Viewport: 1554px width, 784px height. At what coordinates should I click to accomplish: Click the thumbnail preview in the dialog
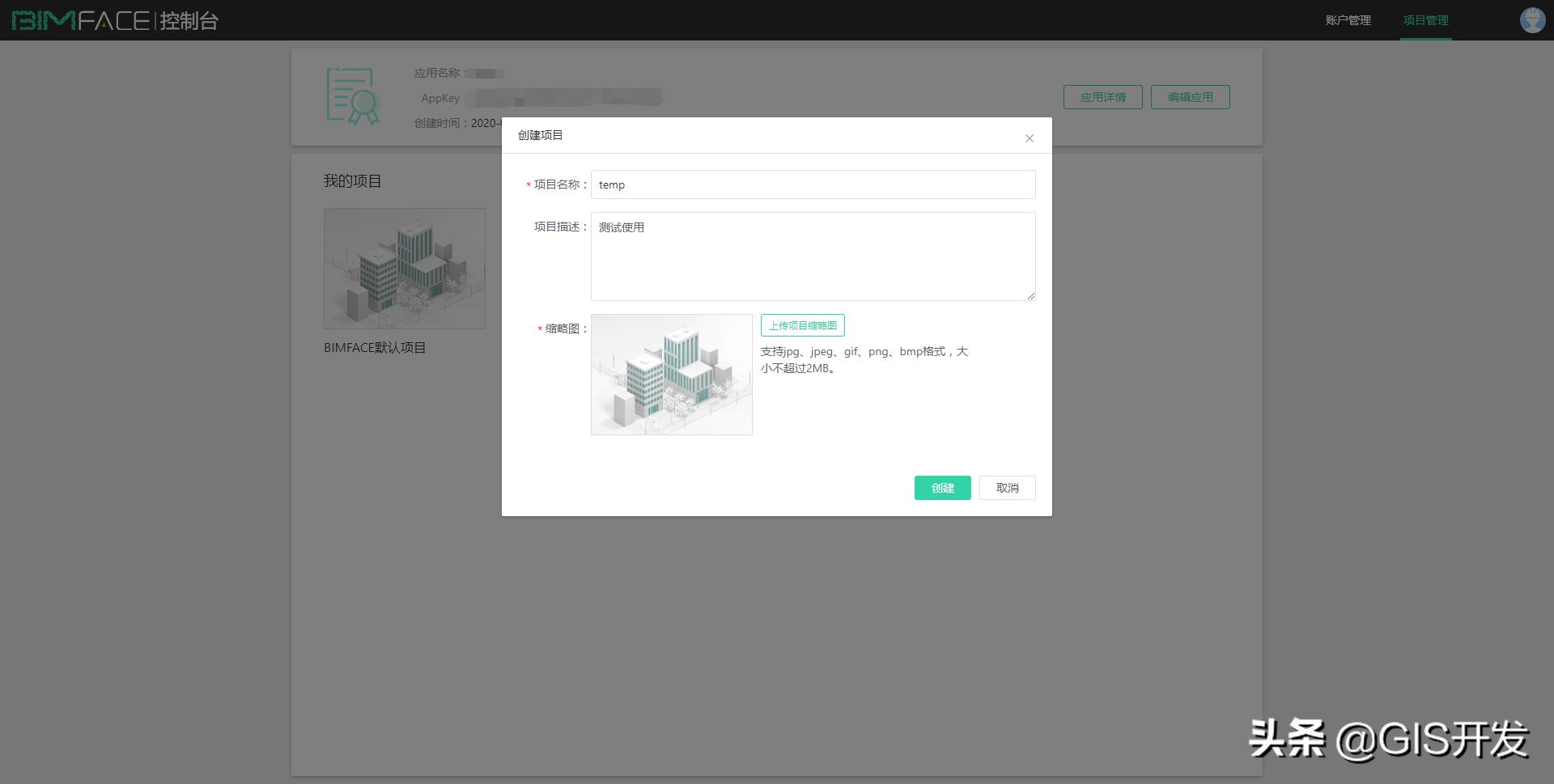click(671, 373)
